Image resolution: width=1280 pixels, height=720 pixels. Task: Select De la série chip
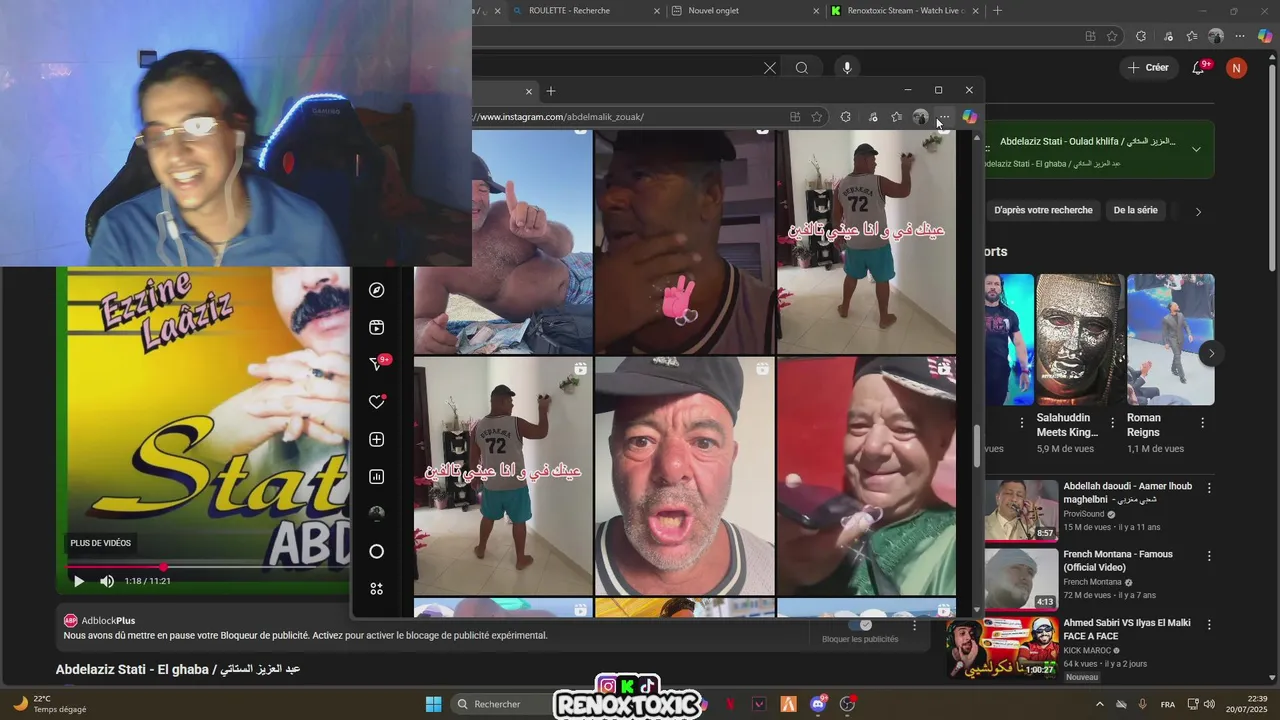point(1135,211)
